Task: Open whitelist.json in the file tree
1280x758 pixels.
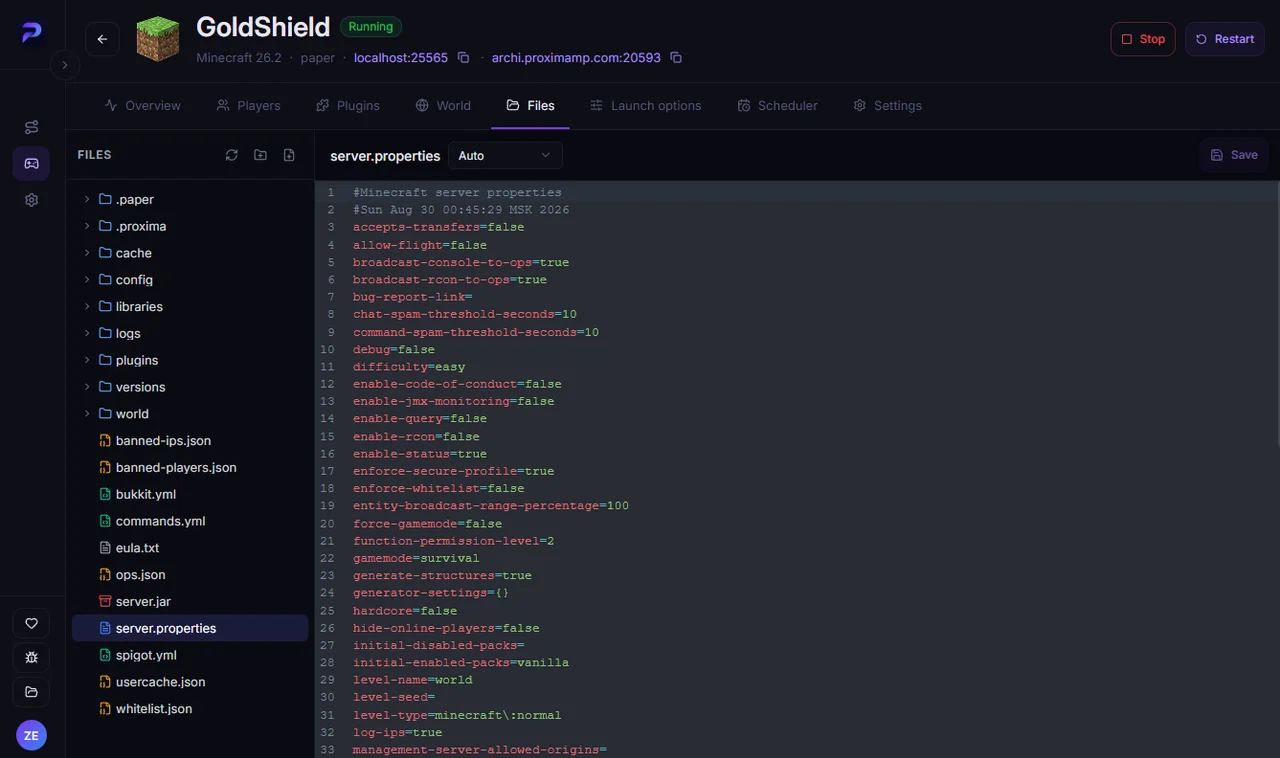Action: (190, 709)
